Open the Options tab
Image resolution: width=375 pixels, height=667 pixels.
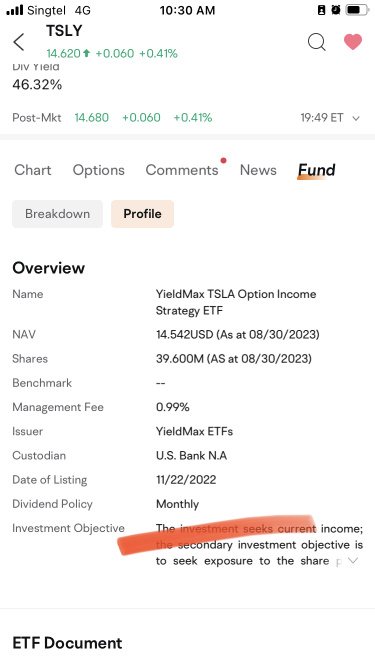point(99,170)
